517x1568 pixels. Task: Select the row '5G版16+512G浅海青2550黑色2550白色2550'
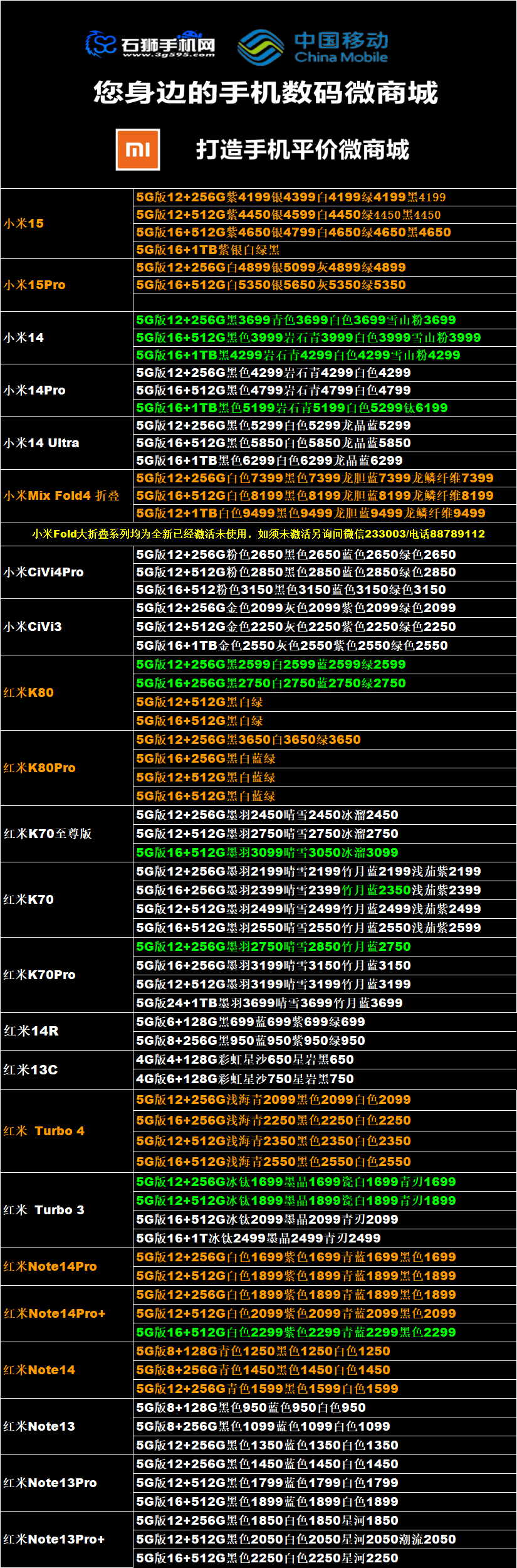click(x=325, y=1162)
